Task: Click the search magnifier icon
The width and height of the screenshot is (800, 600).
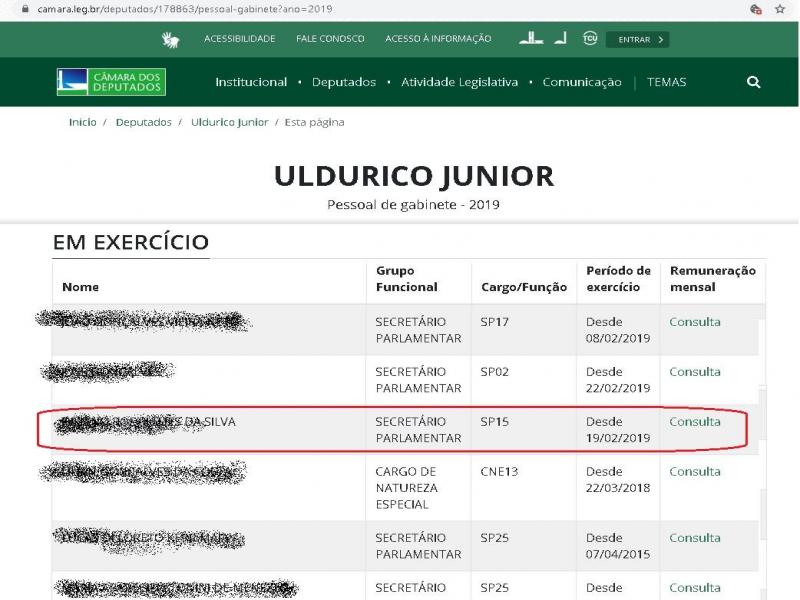Action: (753, 82)
